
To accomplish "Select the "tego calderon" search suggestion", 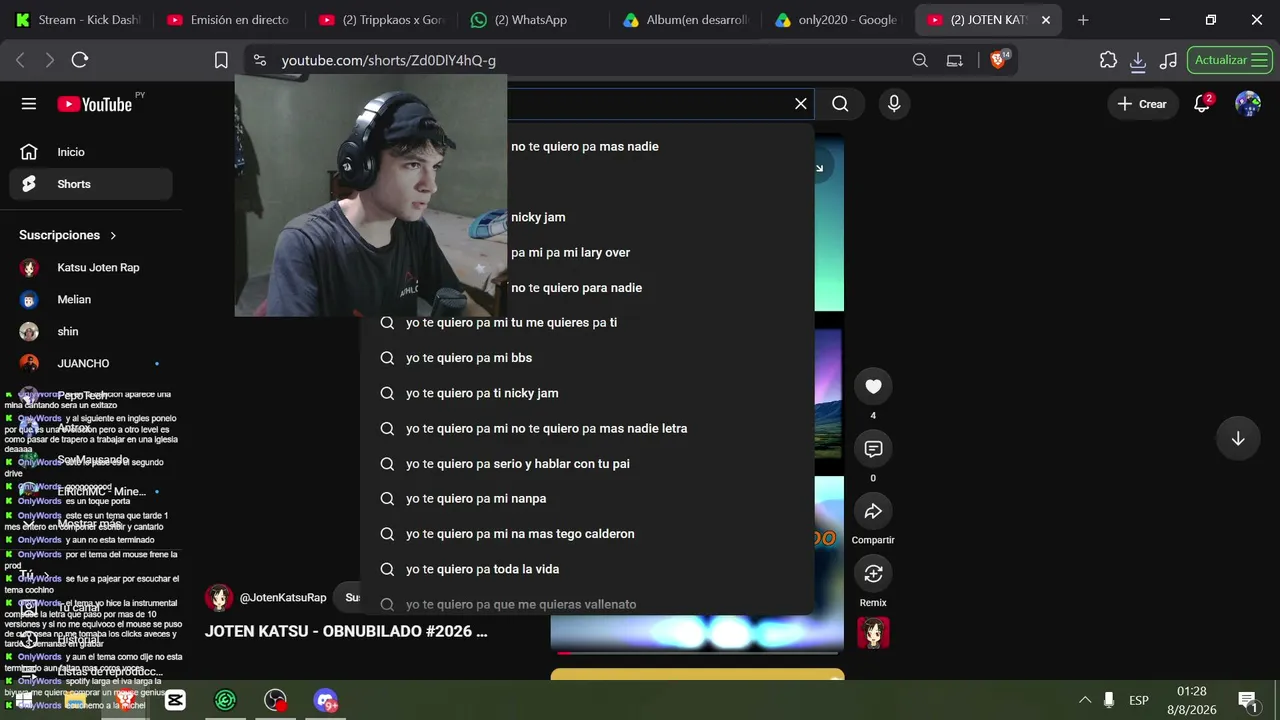I will 587,534.
